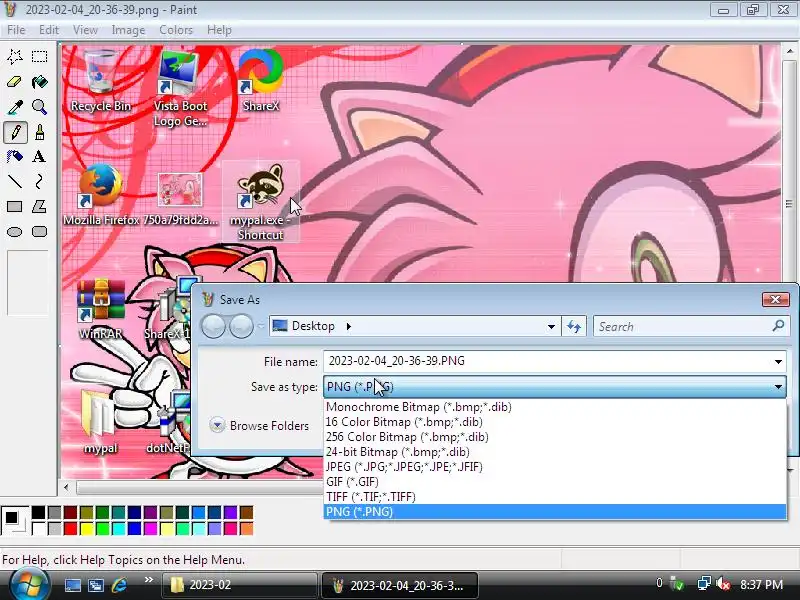Click the Paint taskbar button
Viewport: 800px width, 600px height.
coord(399,585)
